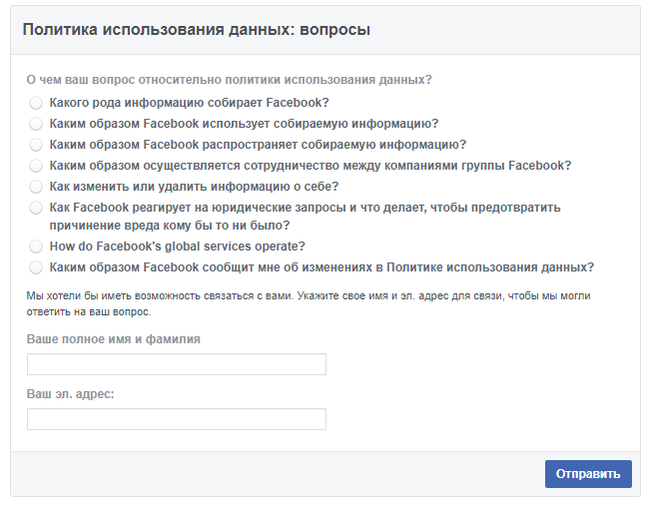Pick radio about сотрудничество между компаниями группы Facebook

click(x=36, y=166)
